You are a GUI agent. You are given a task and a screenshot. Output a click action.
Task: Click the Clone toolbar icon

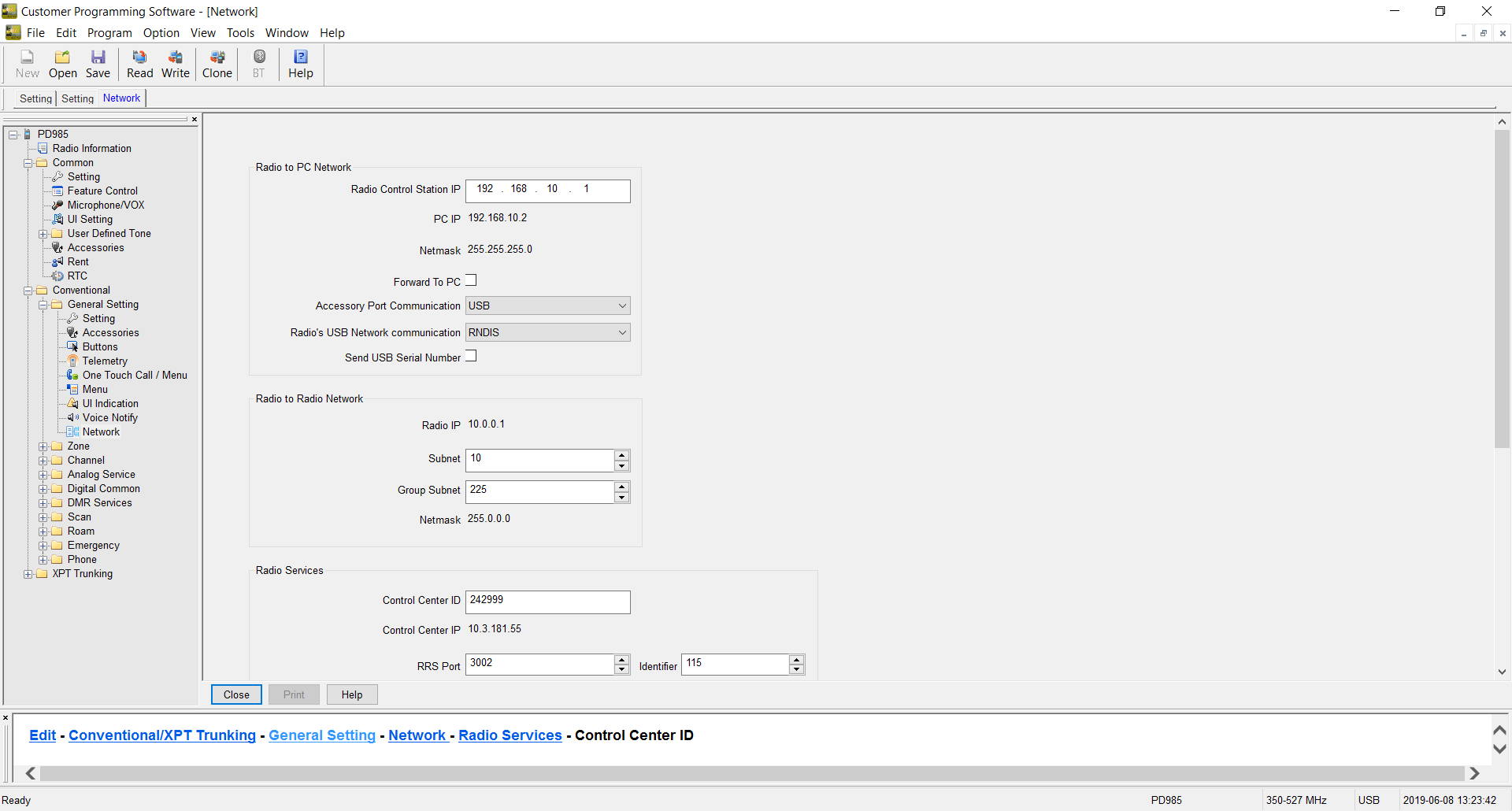[217, 64]
